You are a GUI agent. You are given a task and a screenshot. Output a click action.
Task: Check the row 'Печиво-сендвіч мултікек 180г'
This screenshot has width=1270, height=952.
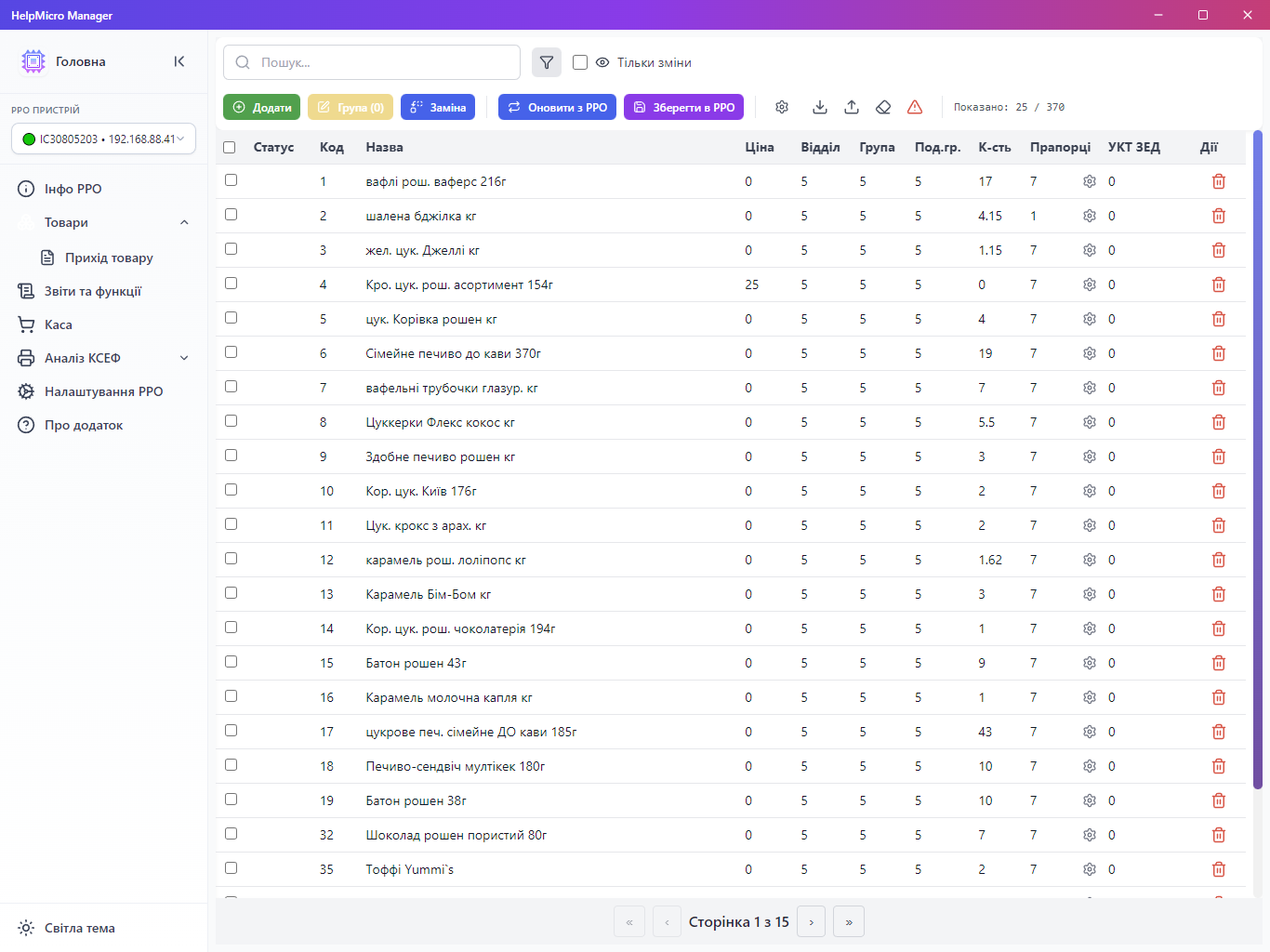coord(231,765)
